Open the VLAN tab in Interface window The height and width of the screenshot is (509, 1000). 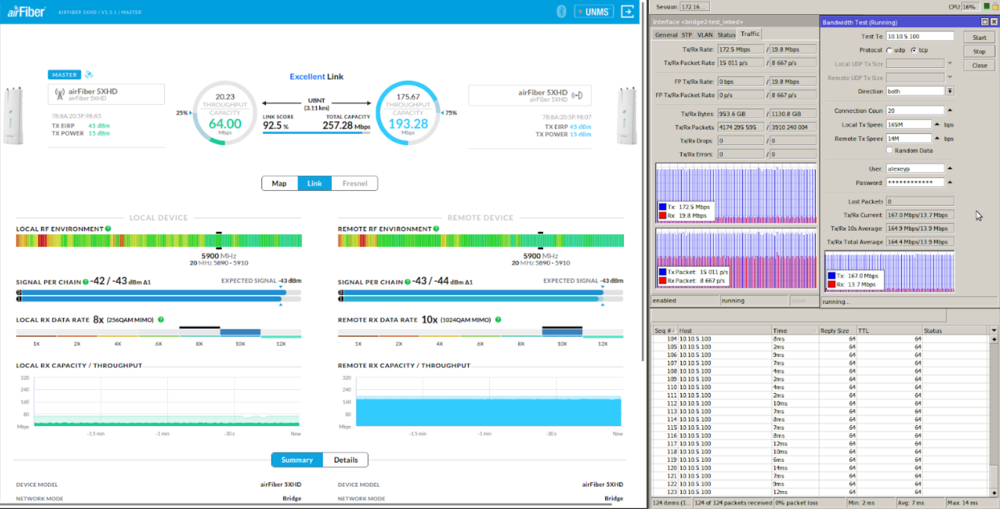(703, 34)
